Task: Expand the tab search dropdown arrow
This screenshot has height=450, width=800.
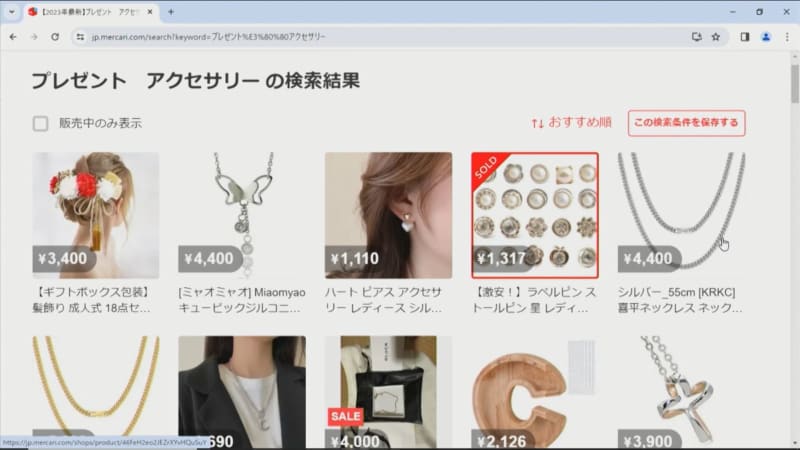Action: pyautogui.click(x=11, y=12)
